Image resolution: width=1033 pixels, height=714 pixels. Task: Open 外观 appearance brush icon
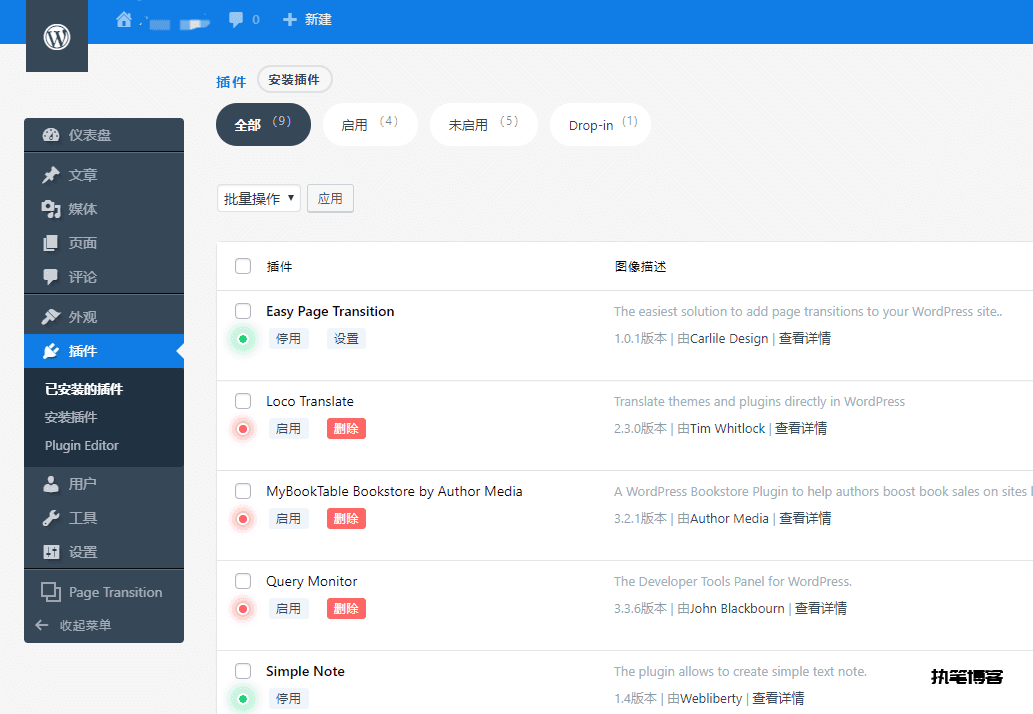(x=51, y=317)
